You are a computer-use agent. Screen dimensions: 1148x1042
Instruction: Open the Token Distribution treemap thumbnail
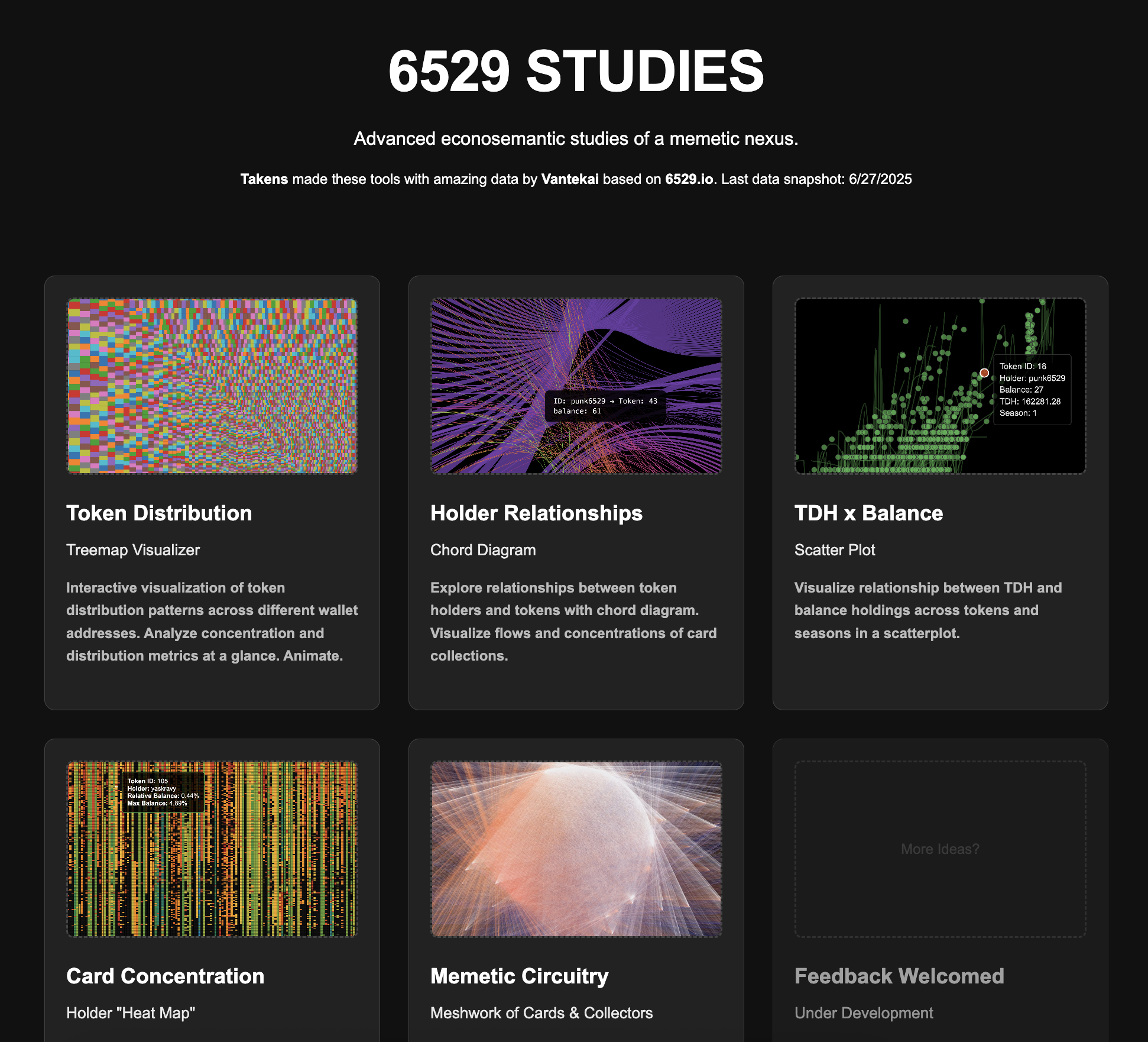[212, 386]
